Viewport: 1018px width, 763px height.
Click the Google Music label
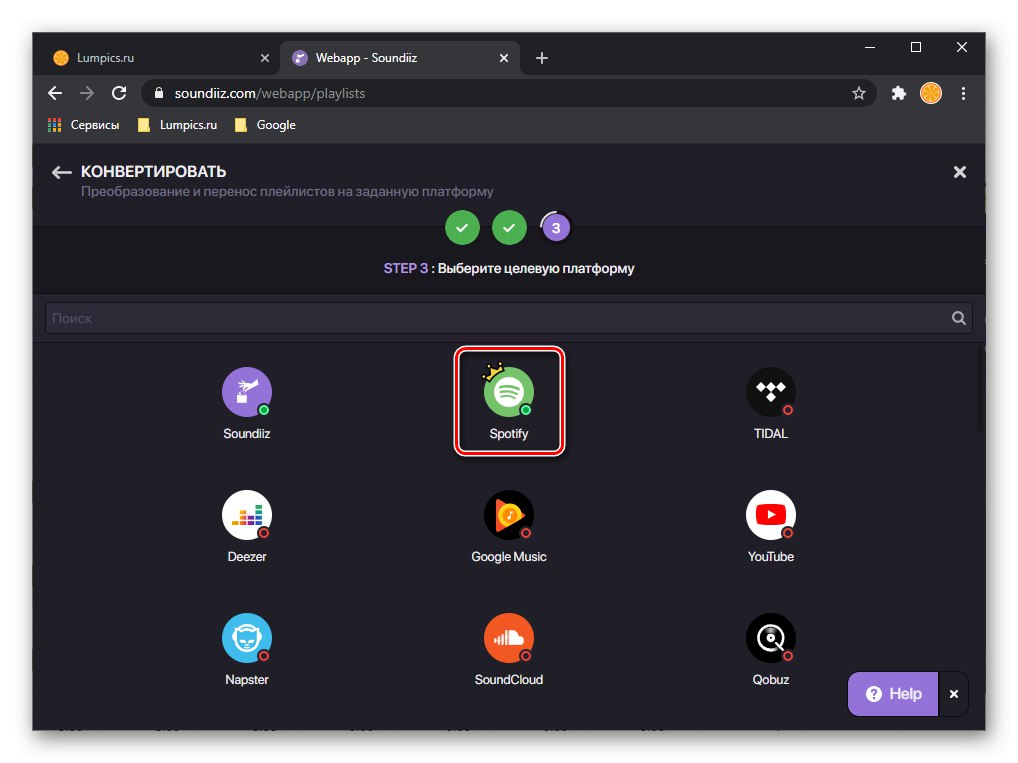point(509,557)
